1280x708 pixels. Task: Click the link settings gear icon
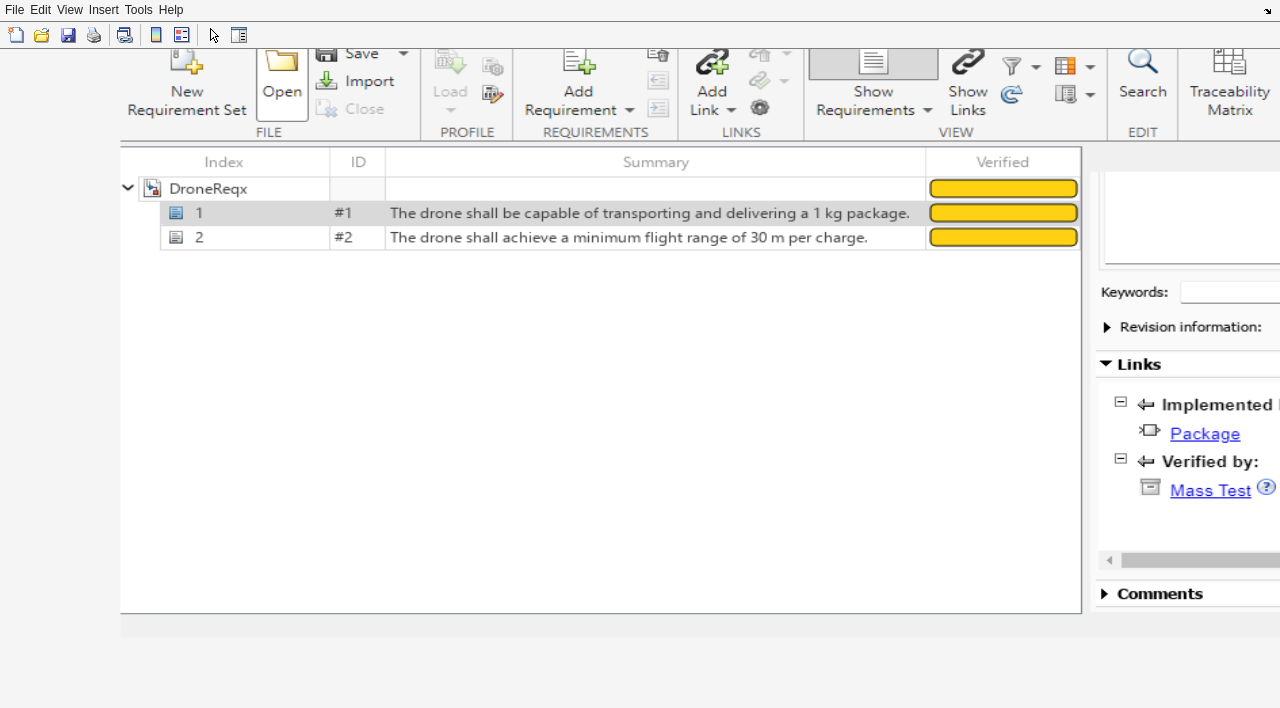coord(760,108)
